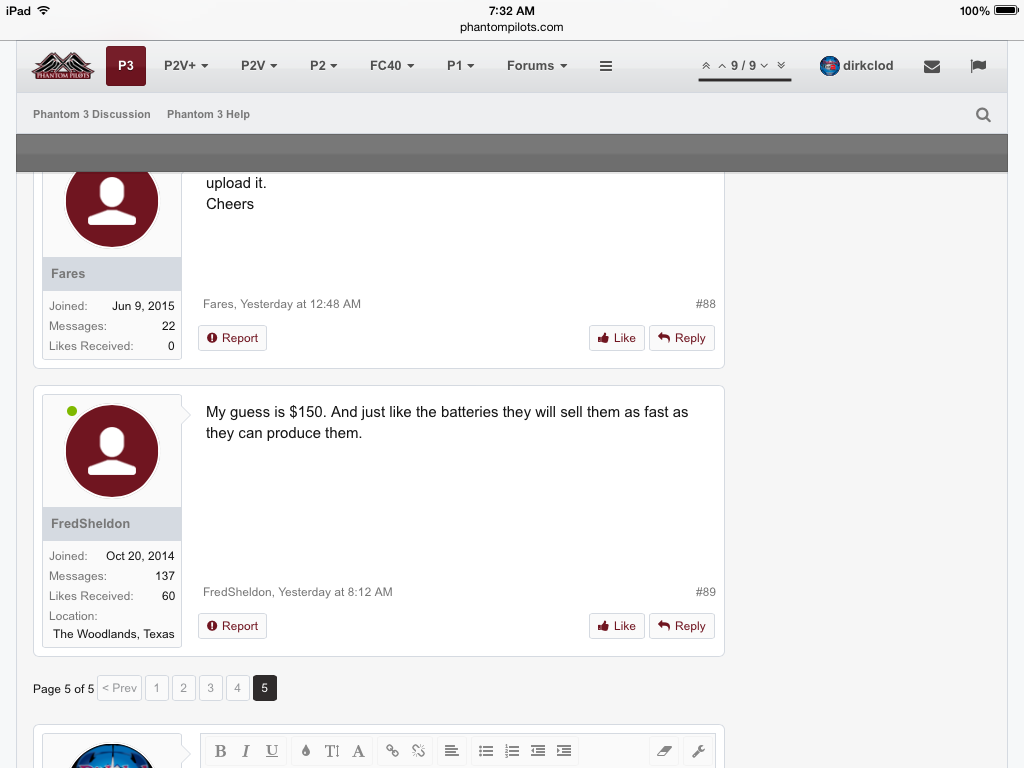Viewport: 1024px width, 768px height.
Task: Insert ordered numbered list
Action: pos(512,751)
